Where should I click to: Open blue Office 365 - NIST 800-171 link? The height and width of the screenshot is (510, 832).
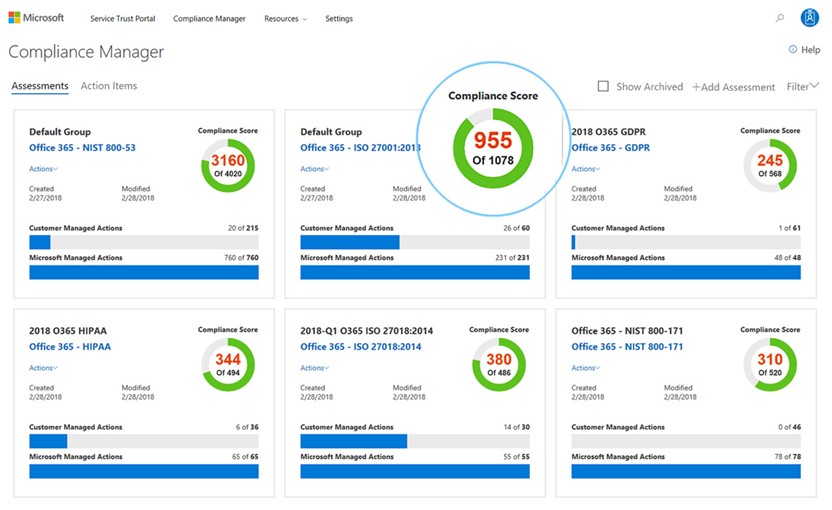(x=627, y=347)
